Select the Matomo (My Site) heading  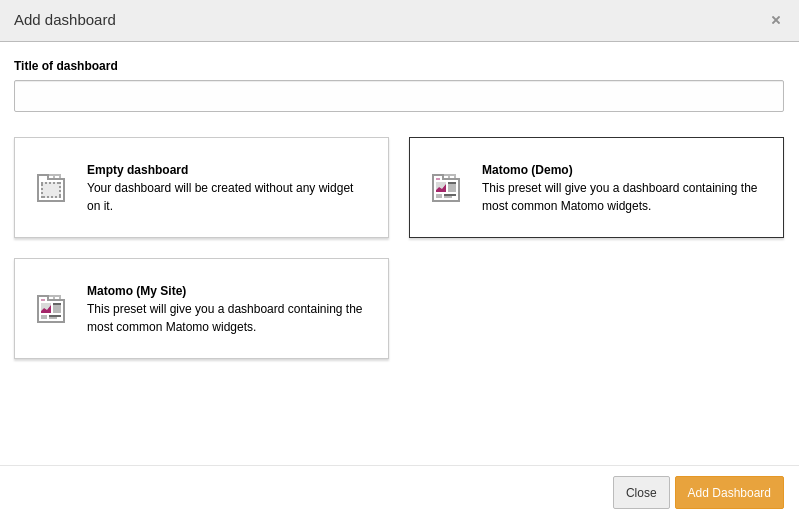click(136, 291)
